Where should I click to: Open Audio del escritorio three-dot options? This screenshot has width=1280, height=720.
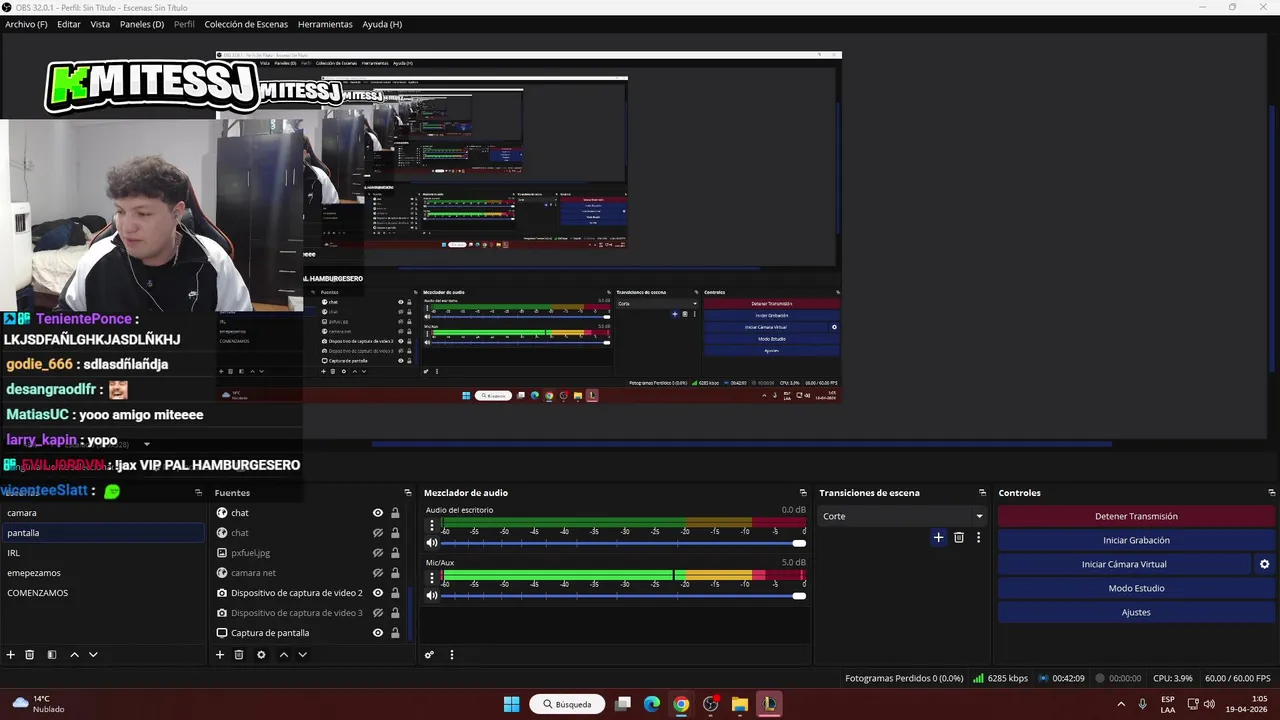click(432, 526)
